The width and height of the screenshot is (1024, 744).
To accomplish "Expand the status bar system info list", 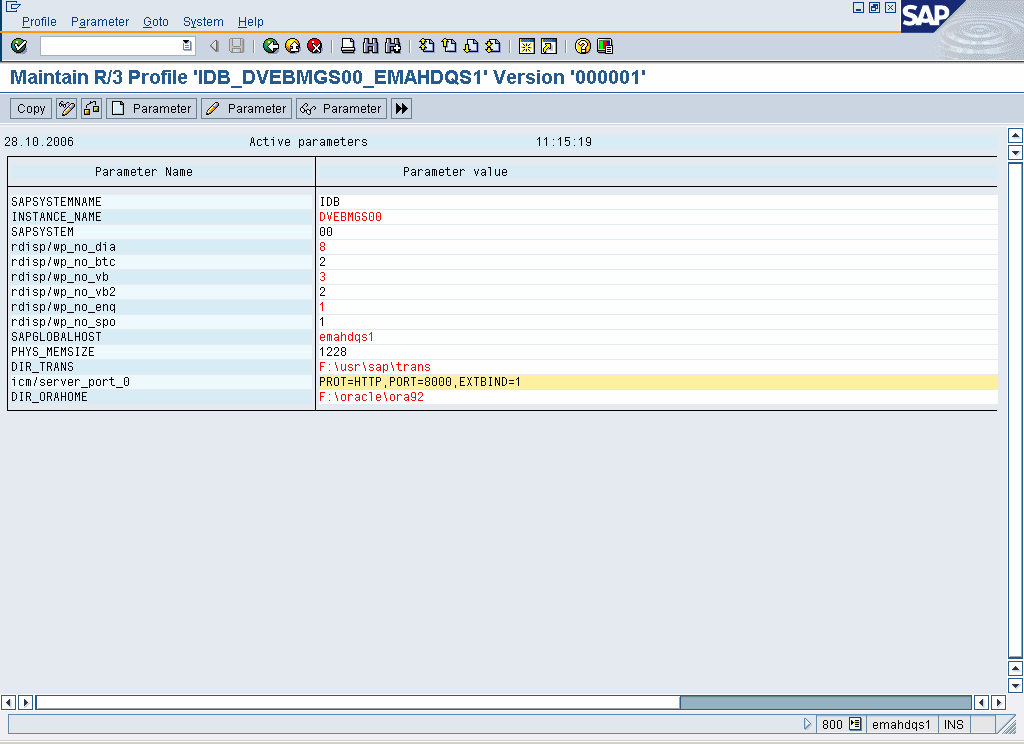I will point(855,725).
